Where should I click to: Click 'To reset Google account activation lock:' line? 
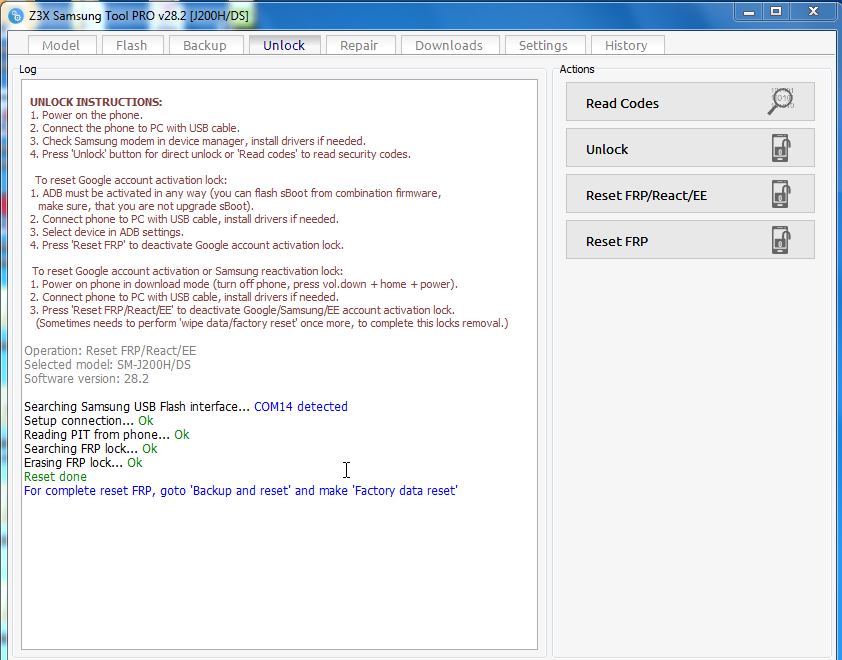tap(131, 180)
